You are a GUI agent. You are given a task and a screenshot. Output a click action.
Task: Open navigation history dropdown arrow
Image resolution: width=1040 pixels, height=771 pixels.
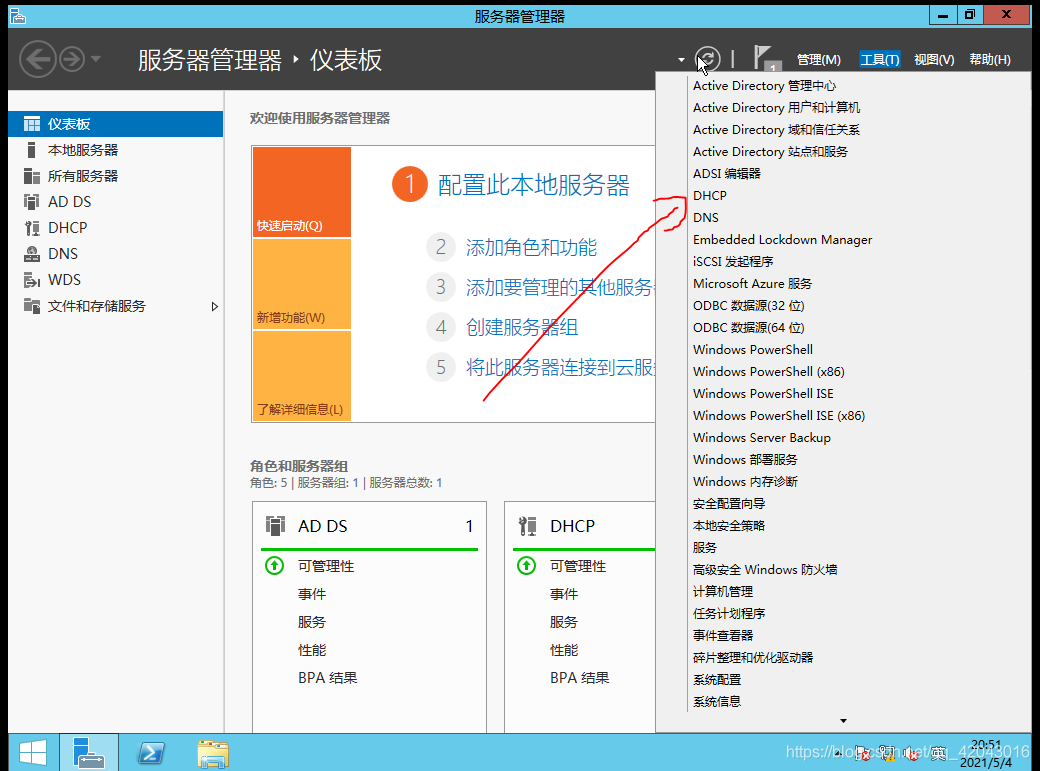(96, 59)
